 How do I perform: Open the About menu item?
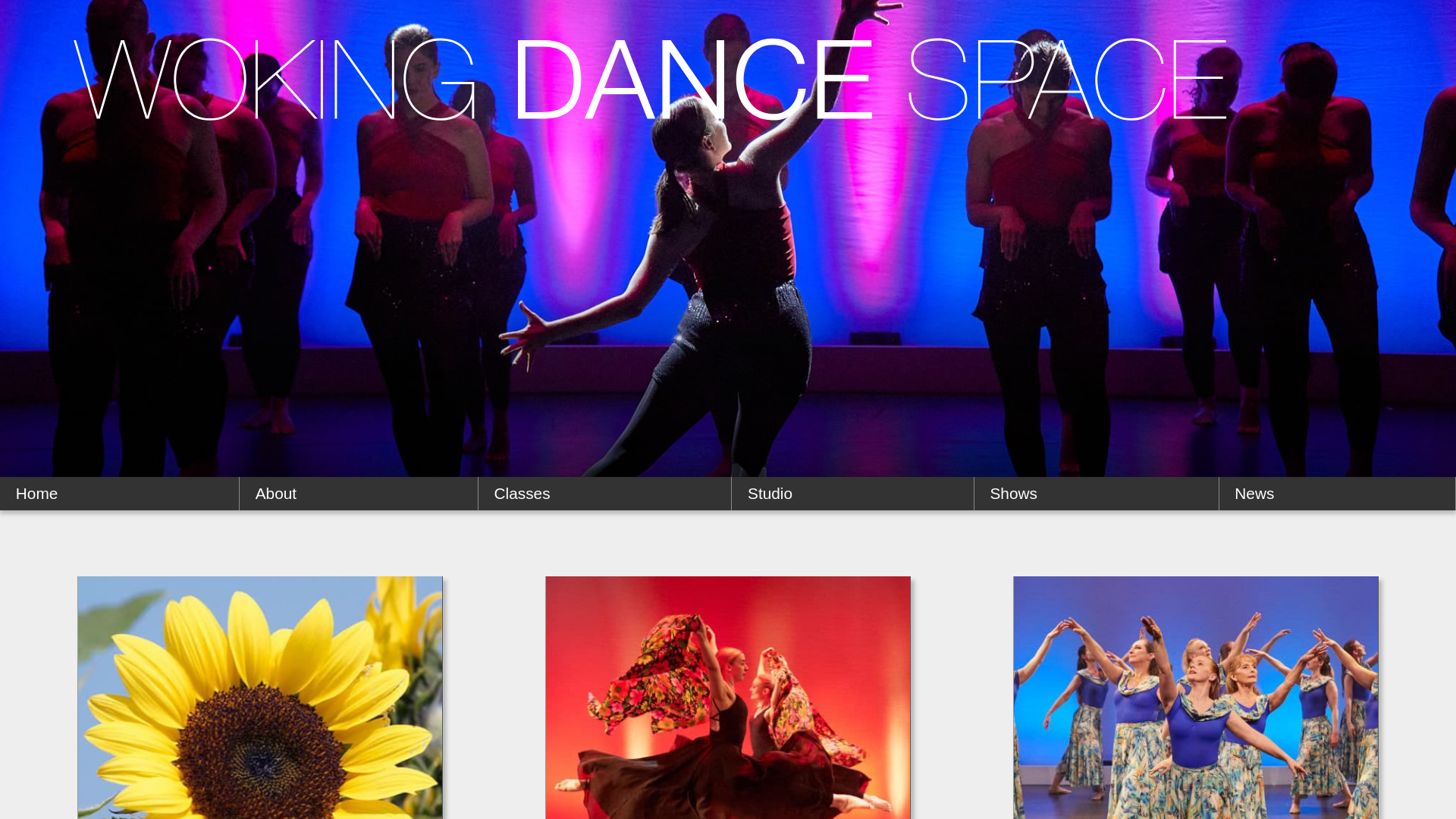(x=359, y=494)
